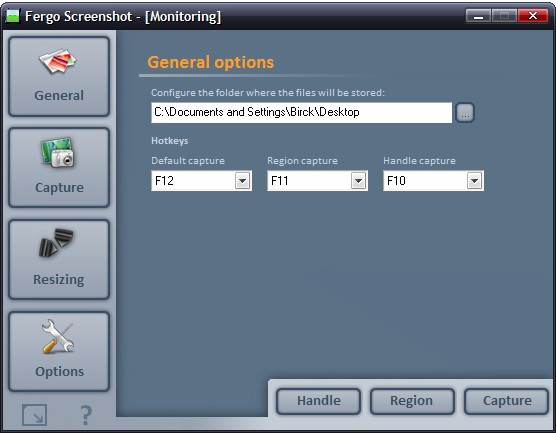Open Options wrench and screwdriver icon

[x=57, y=337]
